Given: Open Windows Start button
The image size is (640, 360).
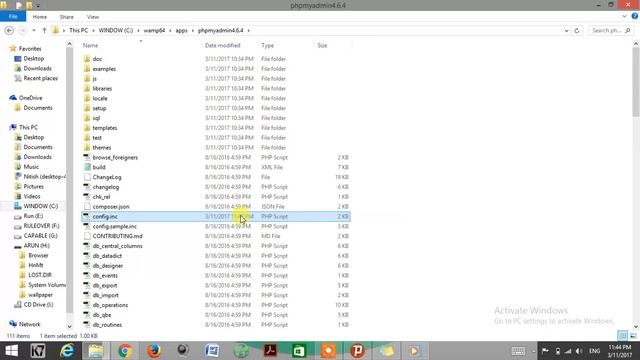Looking at the screenshot, I should pos(11,351).
